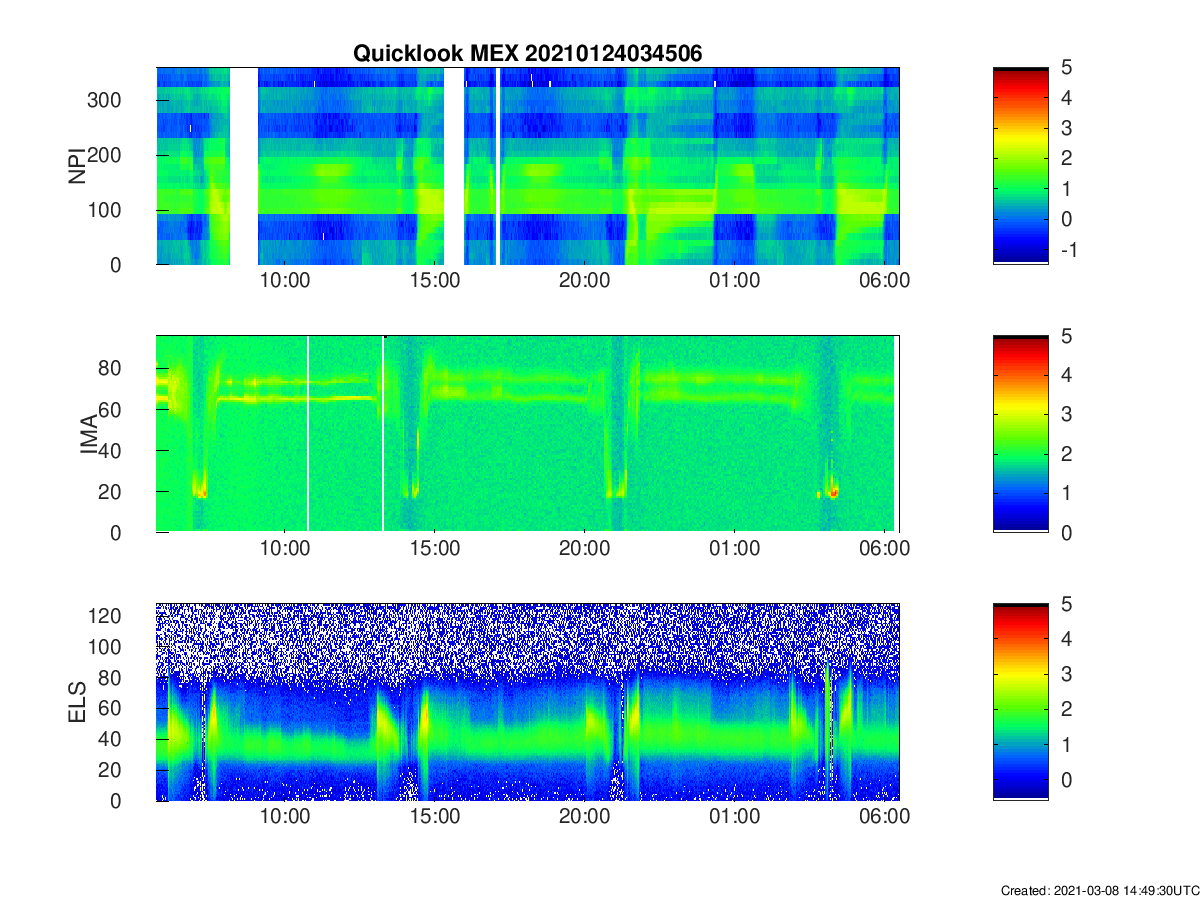1200x900 pixels.
Task: Click the IMA panel colorbar
Action: (x=1020, y=434)
